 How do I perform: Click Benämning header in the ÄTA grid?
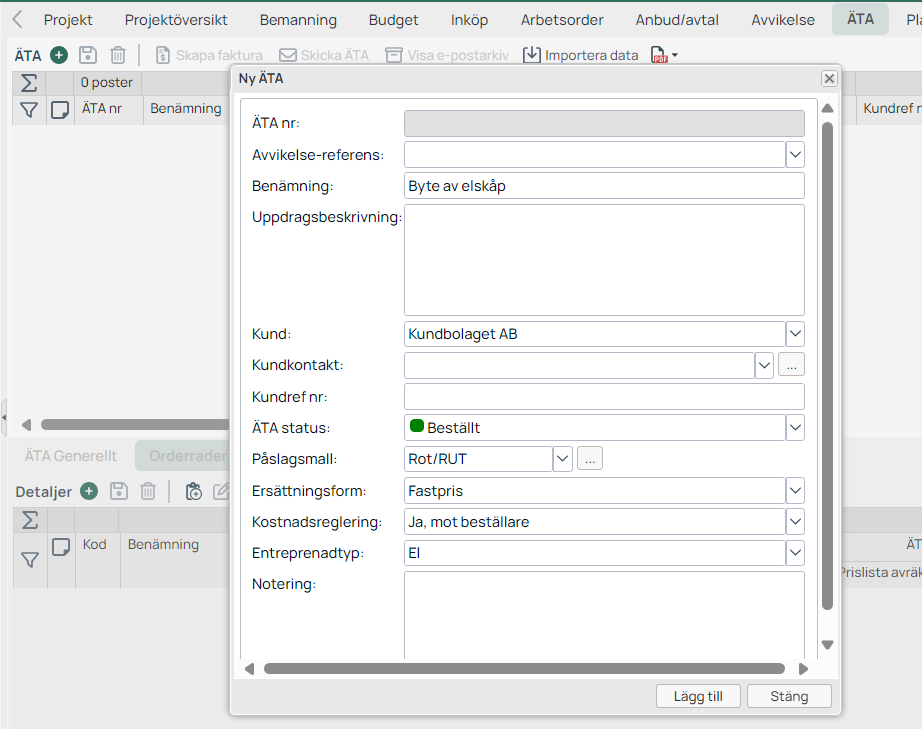(186, 109)
